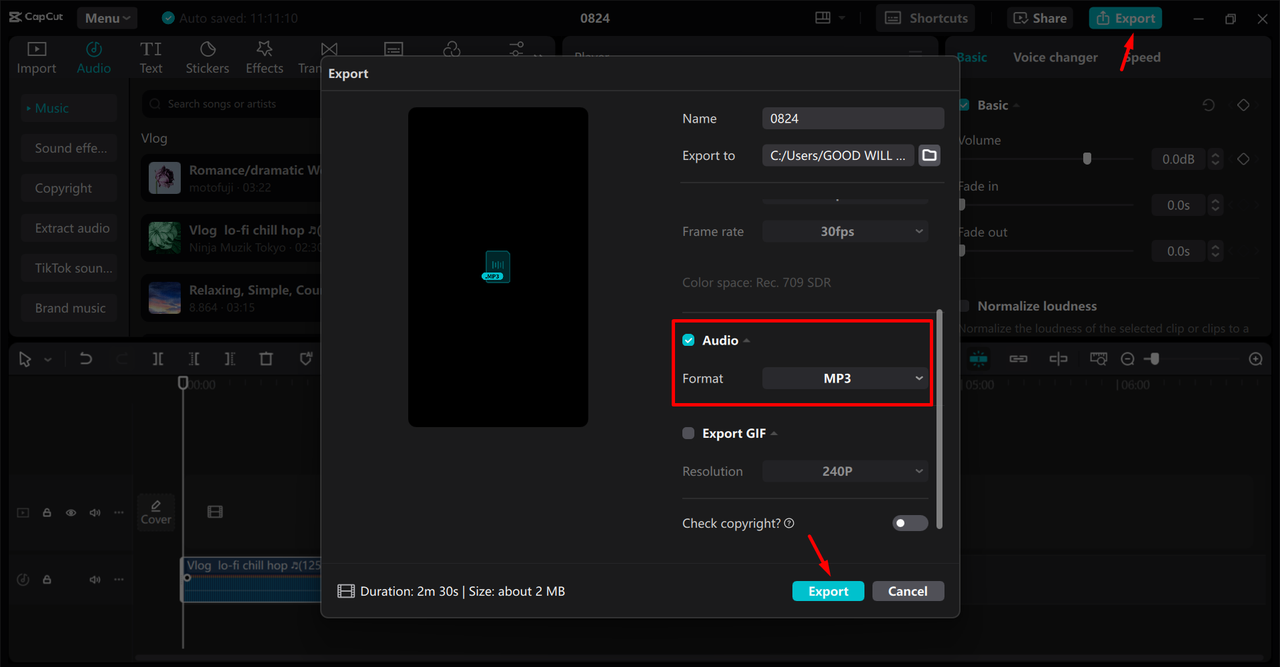Open the Effects tab
Image resolution: width=1280 pixels, height=667 pixels.
264,57
